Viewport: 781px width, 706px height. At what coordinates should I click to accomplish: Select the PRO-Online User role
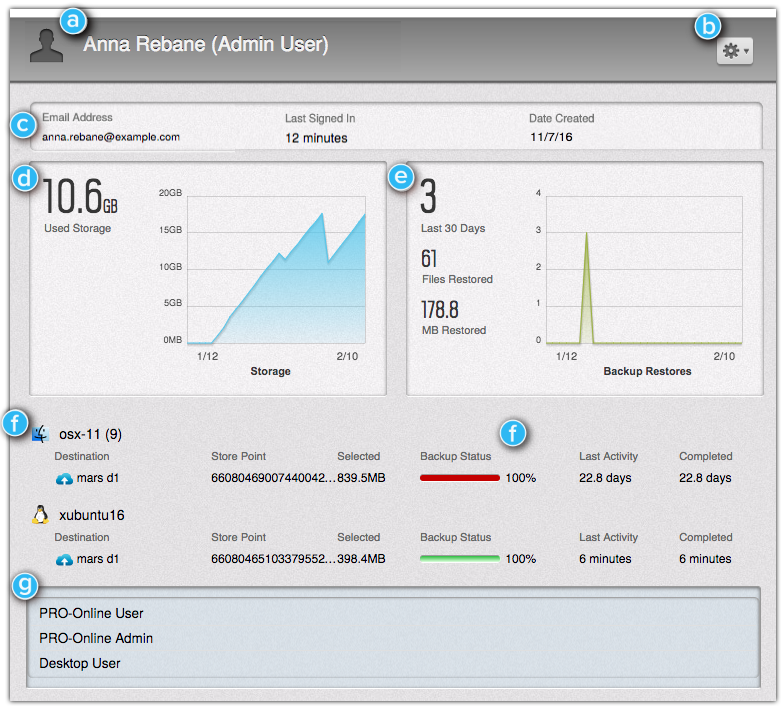[91, 613]
